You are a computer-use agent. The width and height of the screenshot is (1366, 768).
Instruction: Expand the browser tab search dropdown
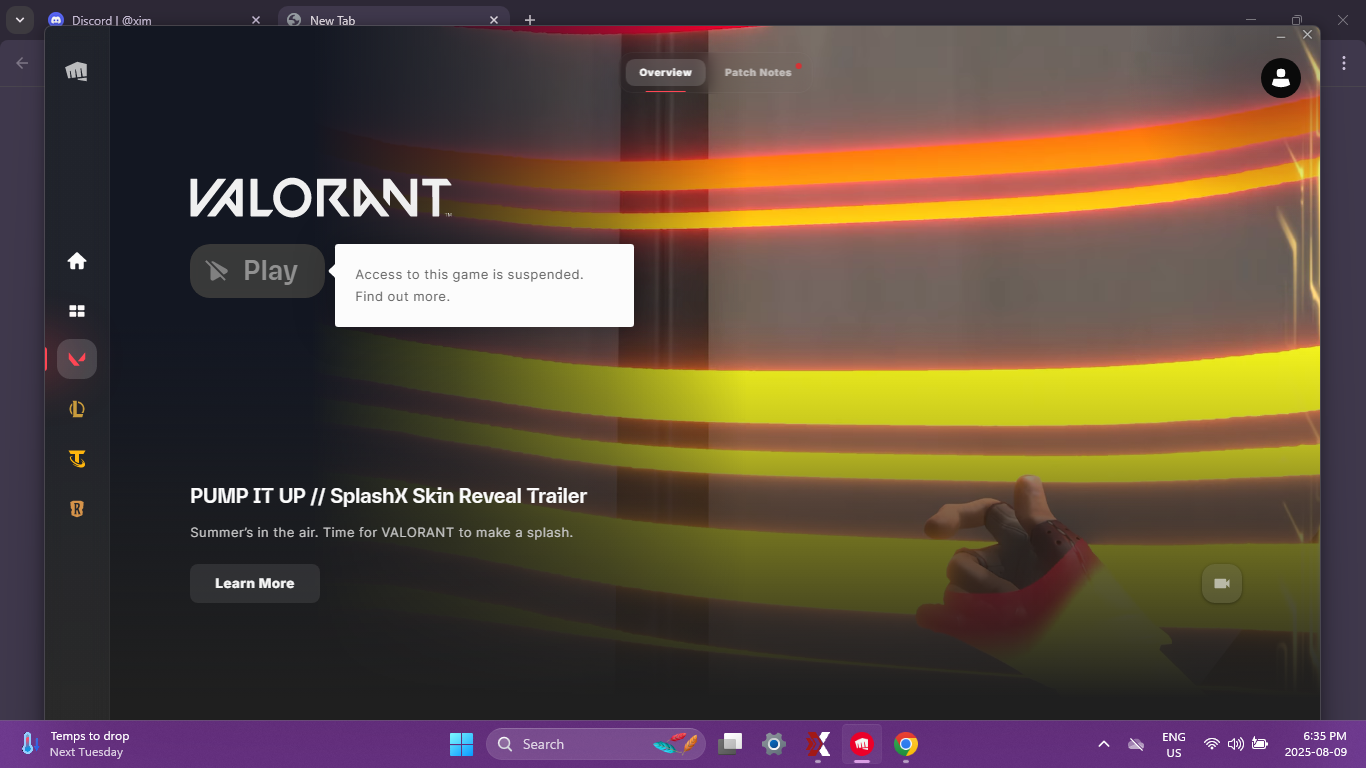(19, 20)
